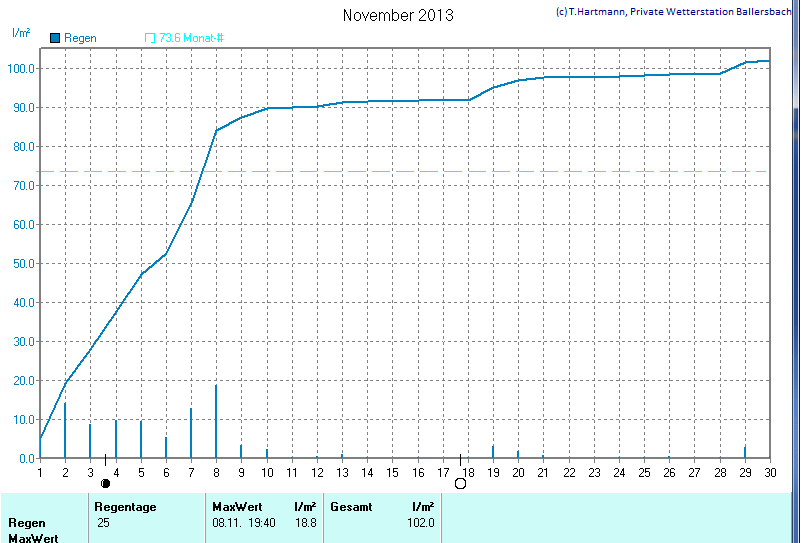Click the '08.11. 19:40' max time value
The width and height of the screenshot is (802, 543).
[244, 523]
